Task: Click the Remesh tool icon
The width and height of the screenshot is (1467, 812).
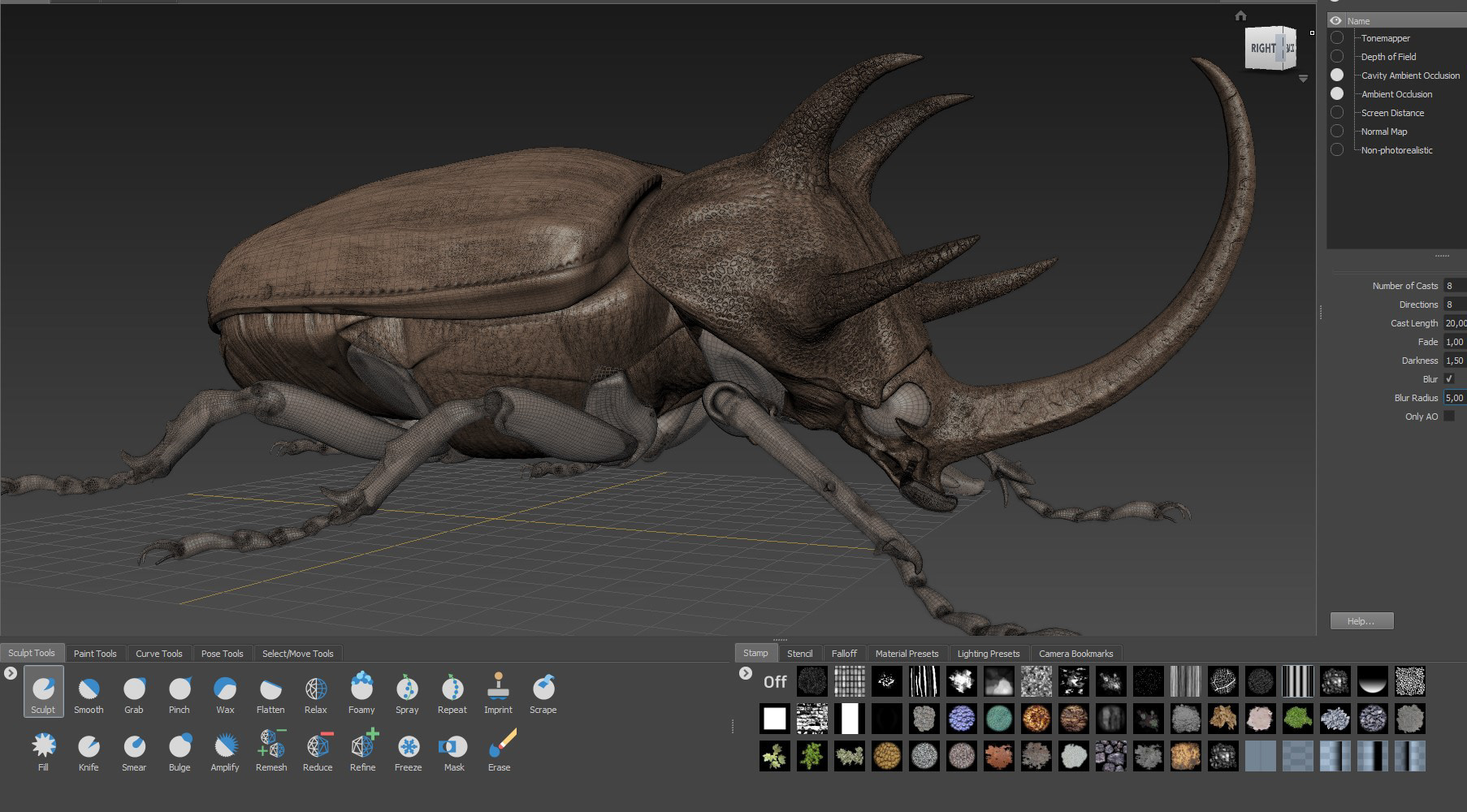Action: tap(271, 748)
